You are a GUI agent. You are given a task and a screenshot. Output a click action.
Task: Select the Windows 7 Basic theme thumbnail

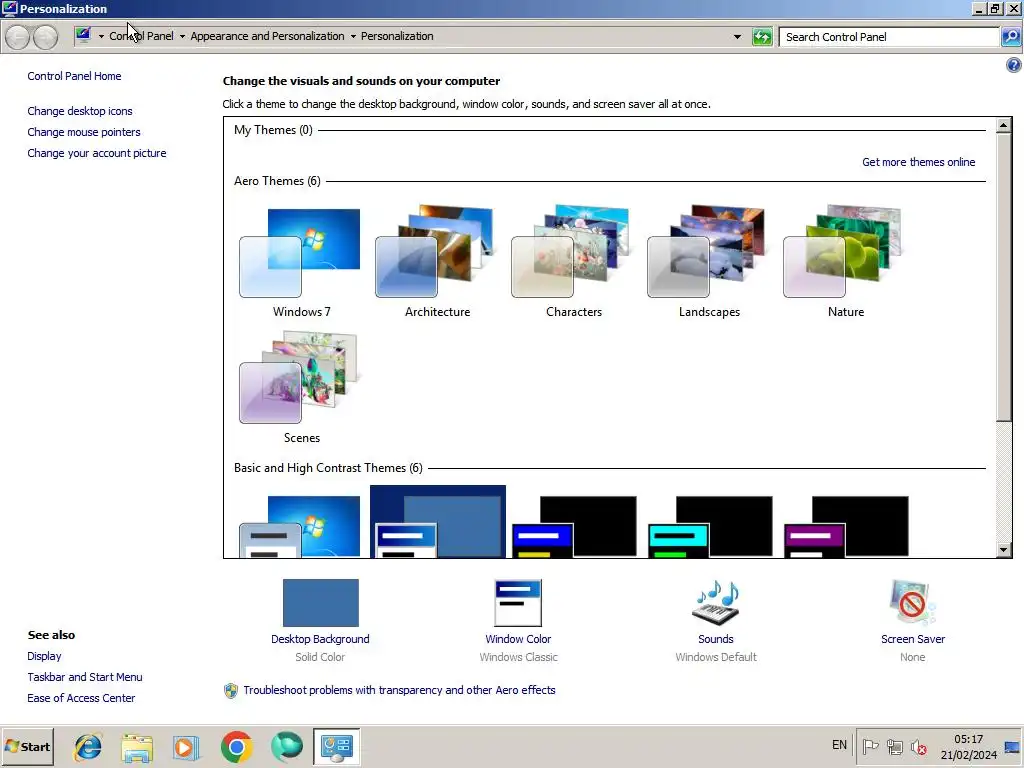300,526
